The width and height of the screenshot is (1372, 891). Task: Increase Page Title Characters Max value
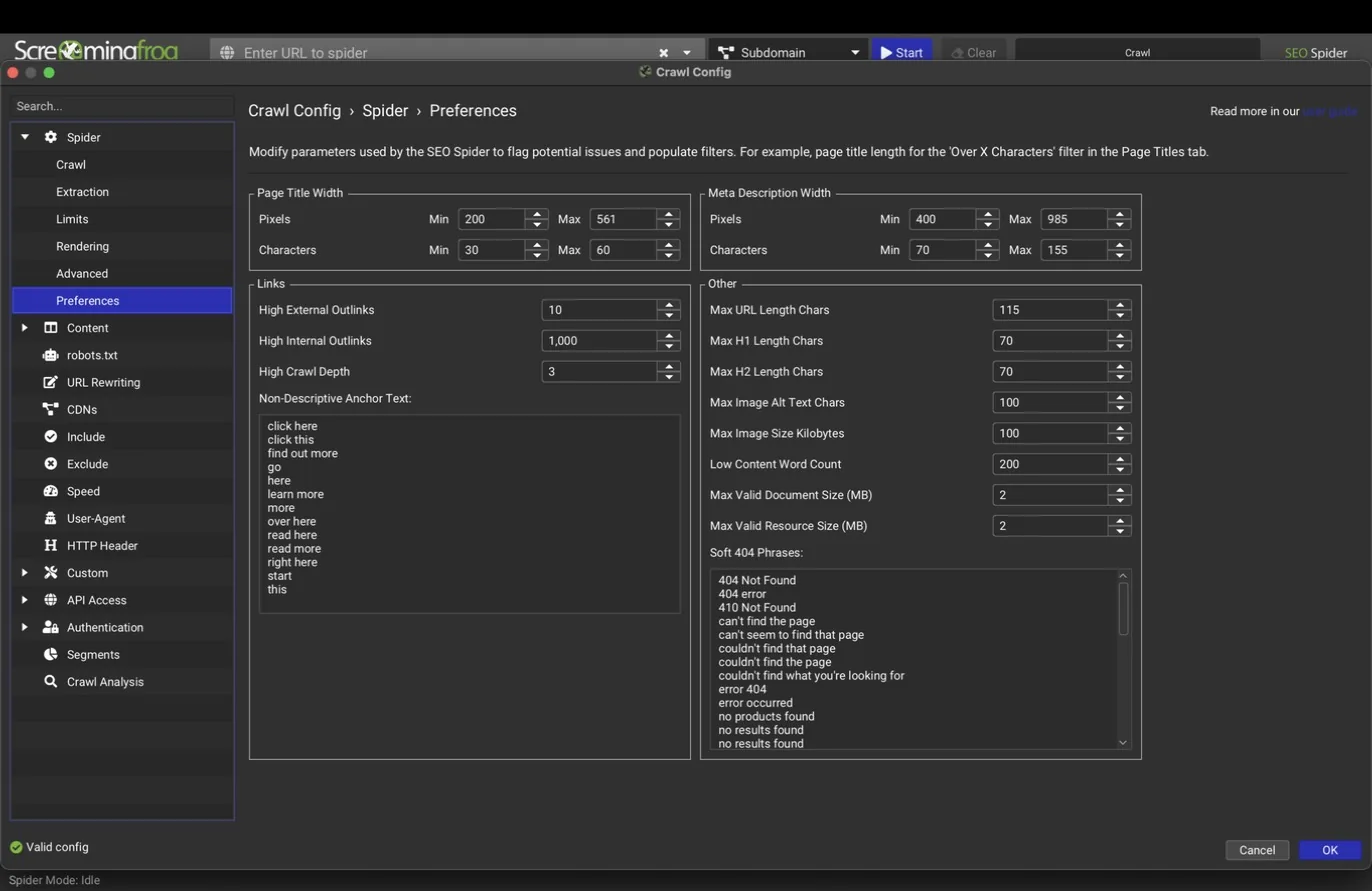669,245
